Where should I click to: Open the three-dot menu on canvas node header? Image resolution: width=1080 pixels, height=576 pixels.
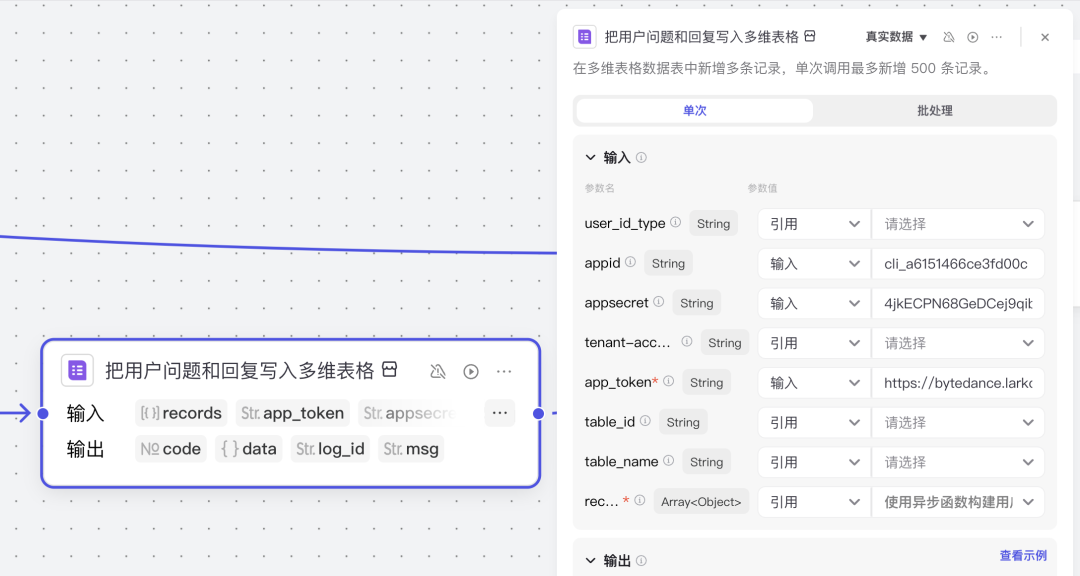pos(504,372)
